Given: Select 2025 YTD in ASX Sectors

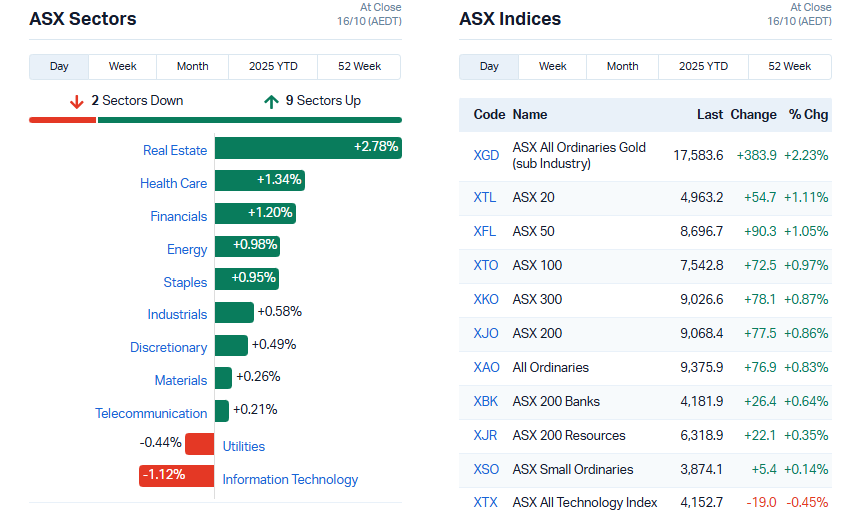Looking at the screenshot, I should 273,67.
